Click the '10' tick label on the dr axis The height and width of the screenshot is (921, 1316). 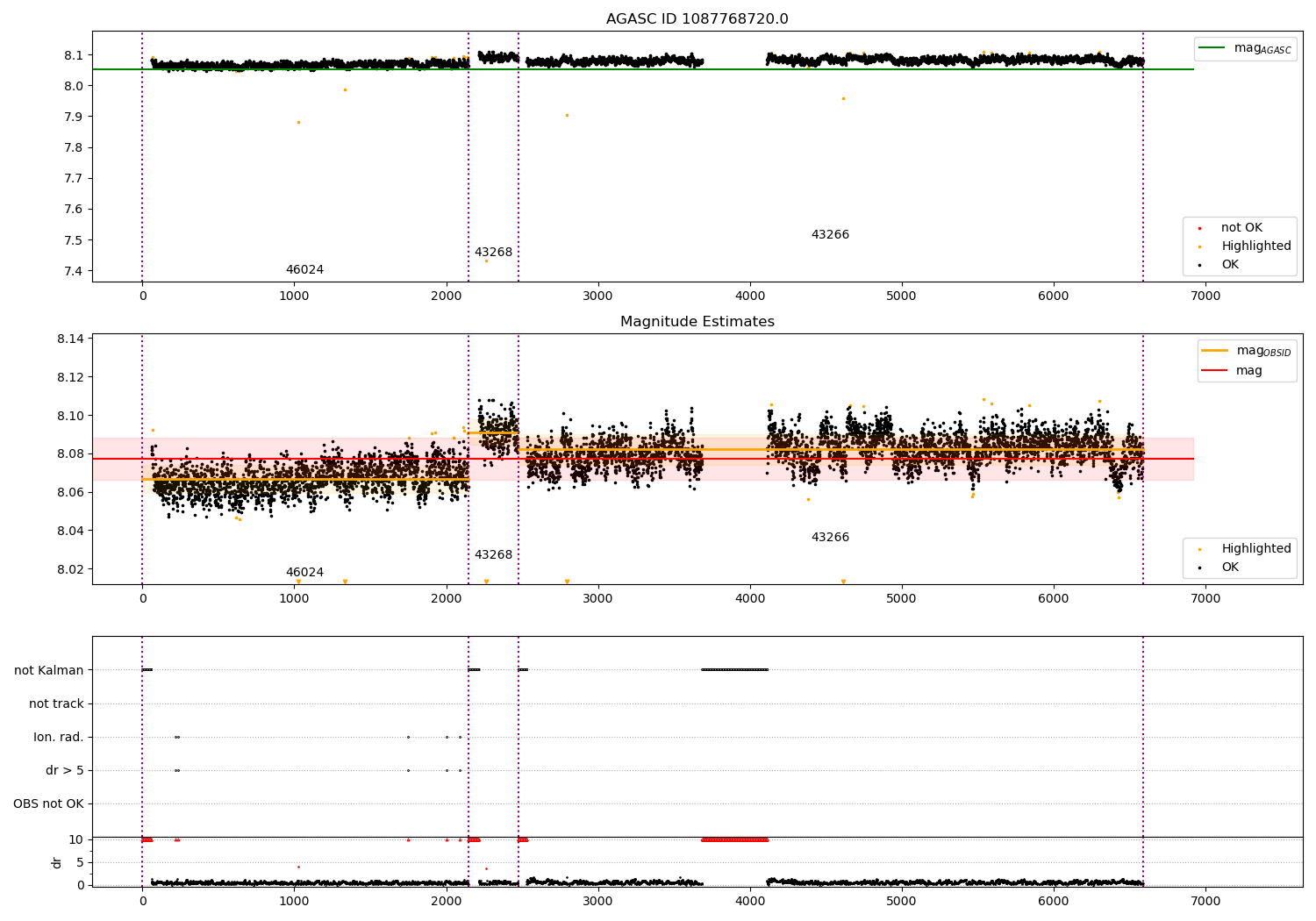76,840
